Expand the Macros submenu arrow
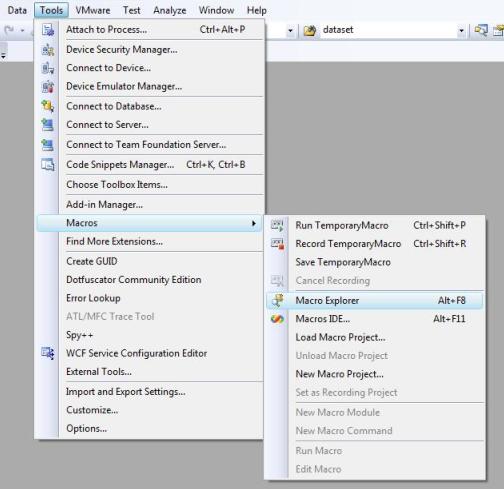This screenshot has height=489, width=504. pos(254,223)
